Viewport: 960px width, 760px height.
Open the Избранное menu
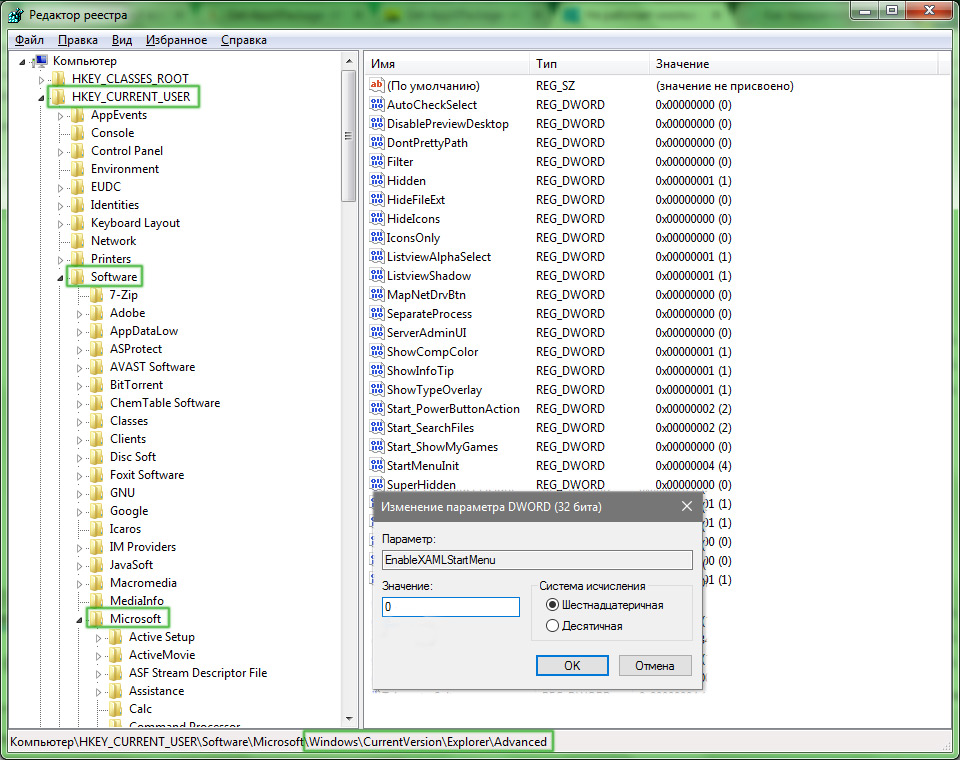(x=176, y=40)
